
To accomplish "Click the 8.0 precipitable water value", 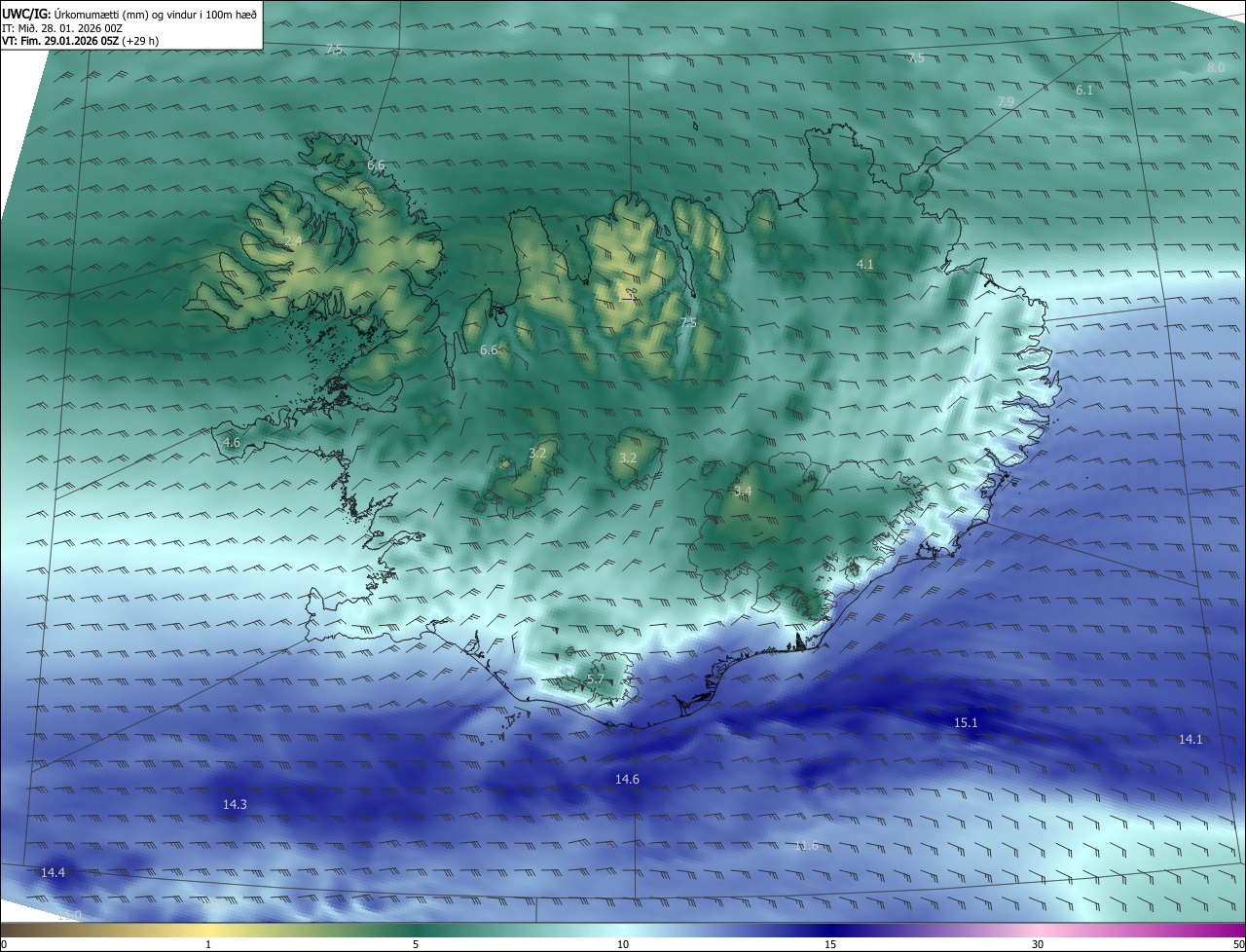I will pyautogui.click(x=1216, y=67).
